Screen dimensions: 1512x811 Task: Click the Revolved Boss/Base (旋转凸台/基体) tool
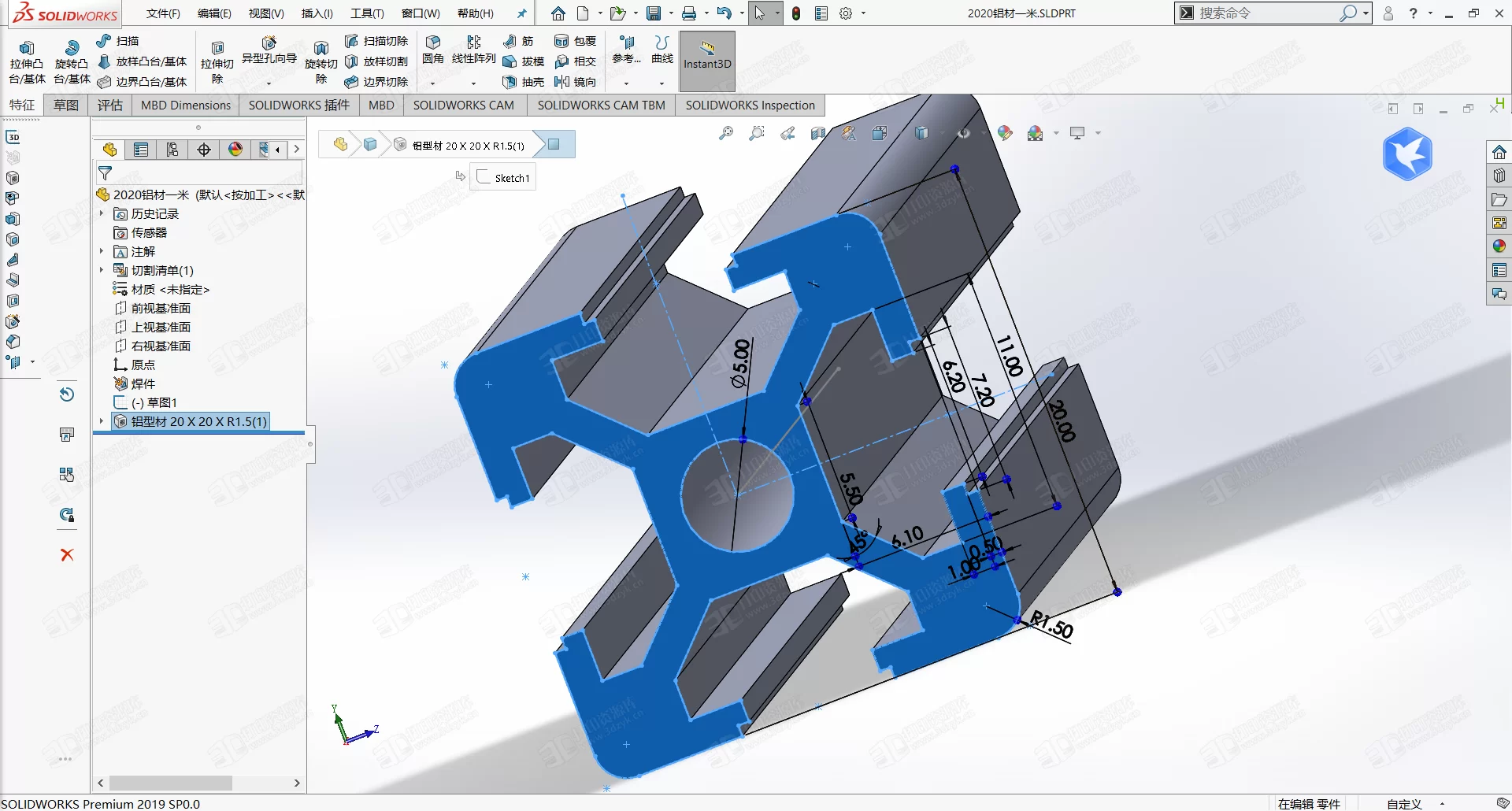[x=72, y=61]
